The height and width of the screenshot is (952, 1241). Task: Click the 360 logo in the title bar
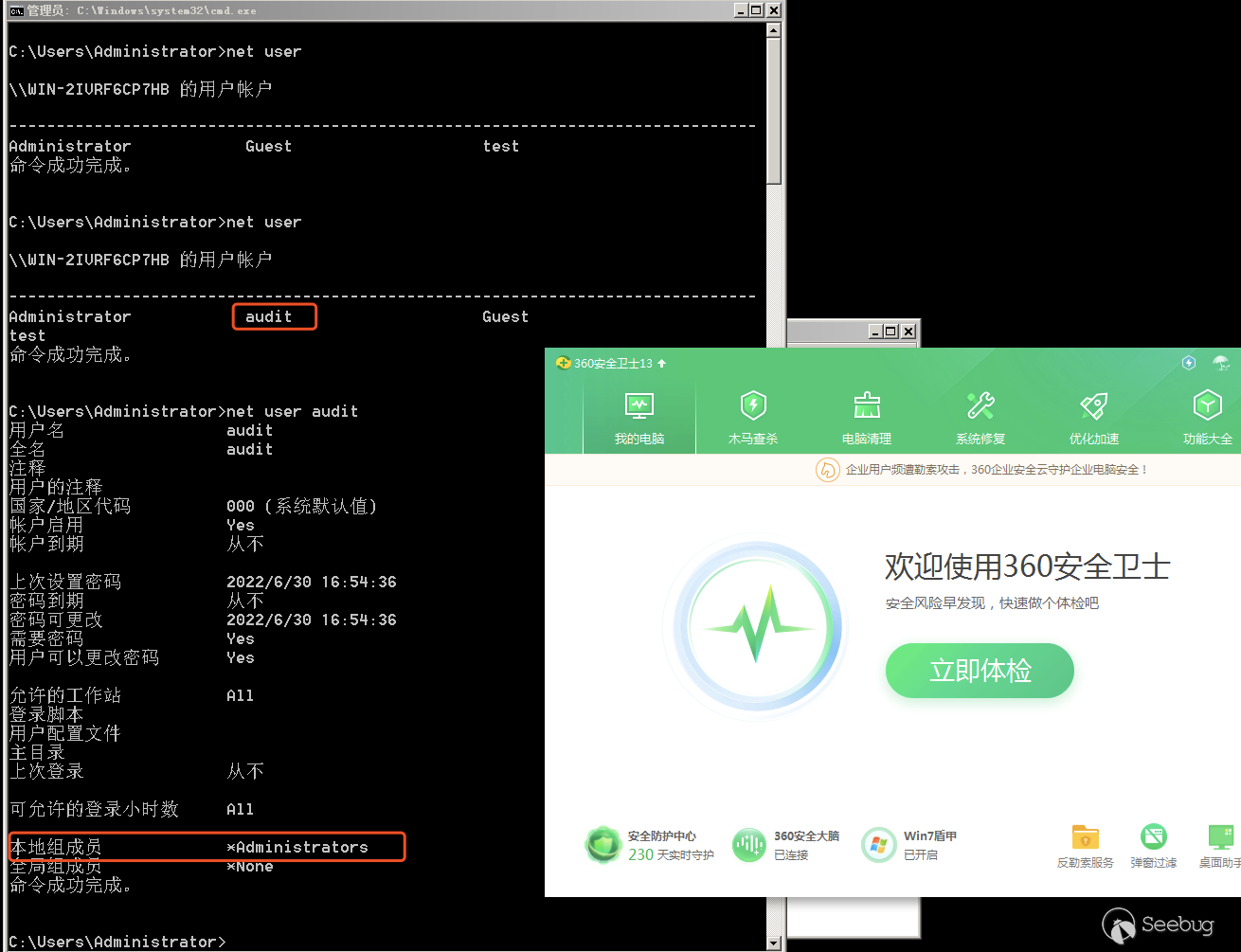click(563, 363)
